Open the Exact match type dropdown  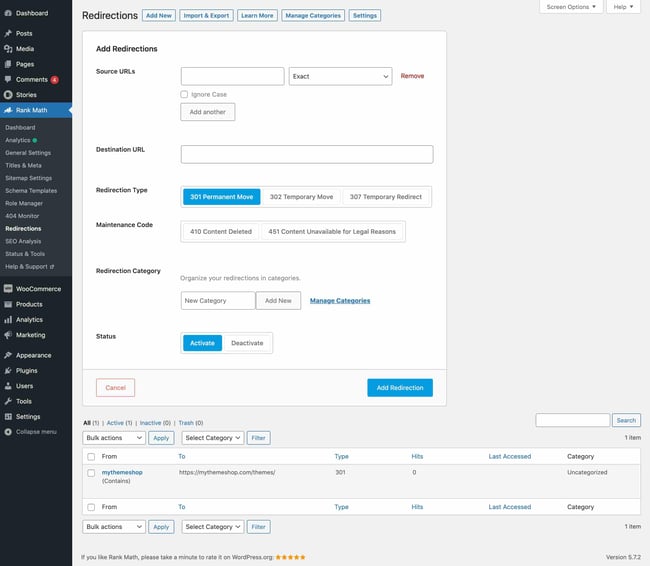tap(340, 76)
